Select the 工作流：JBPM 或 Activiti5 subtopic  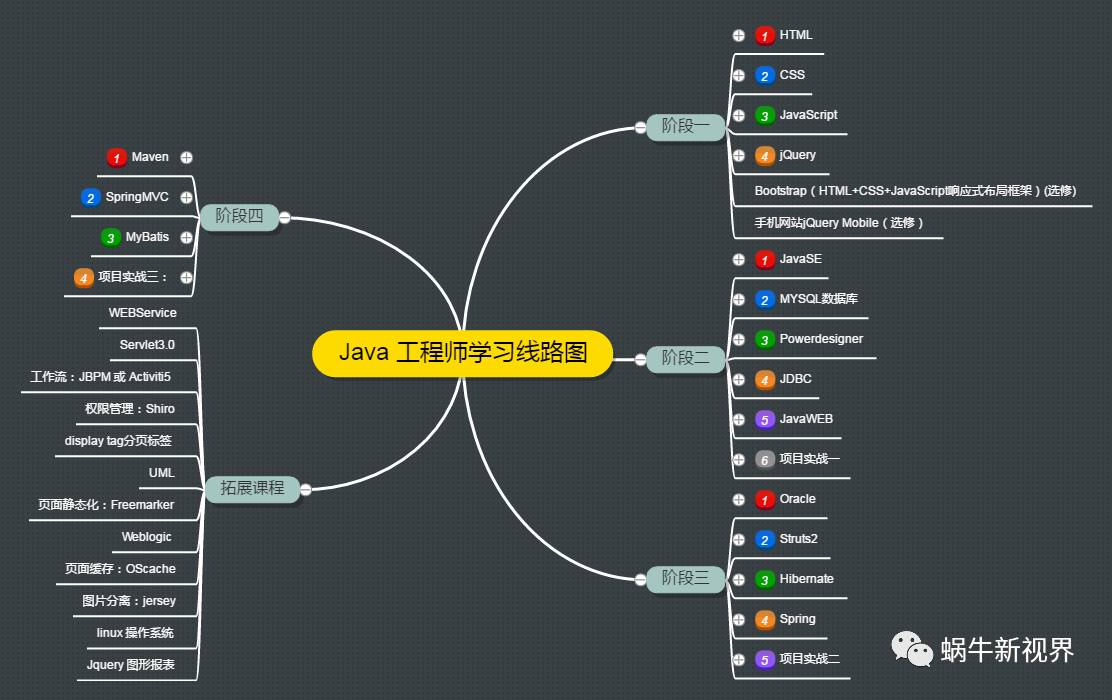[100, 377]
